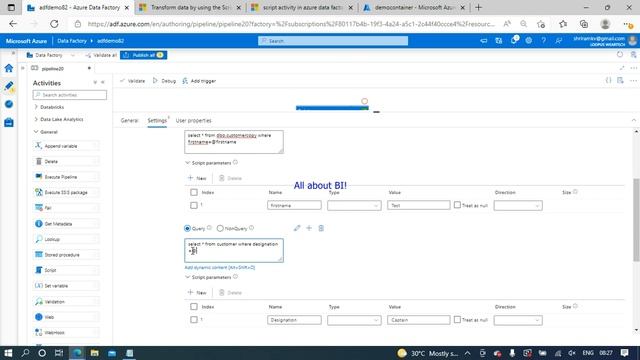Viewport: 640px width, 360px height.
Task: Toggle select-all checkbox in upper parameters header
Action: click(x=194, y=192)
